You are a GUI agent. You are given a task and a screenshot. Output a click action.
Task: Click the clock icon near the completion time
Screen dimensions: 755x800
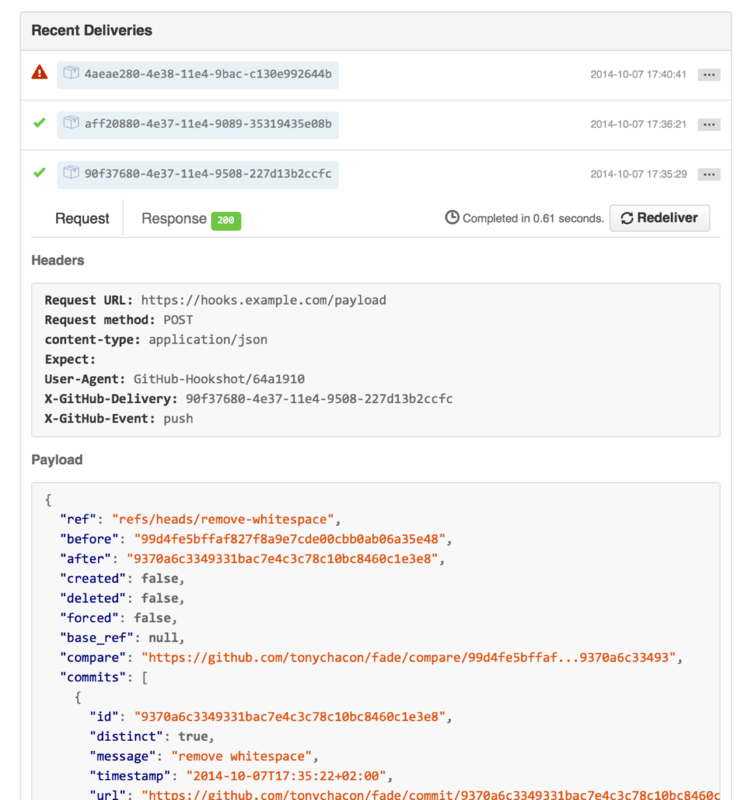coord(453,217)
